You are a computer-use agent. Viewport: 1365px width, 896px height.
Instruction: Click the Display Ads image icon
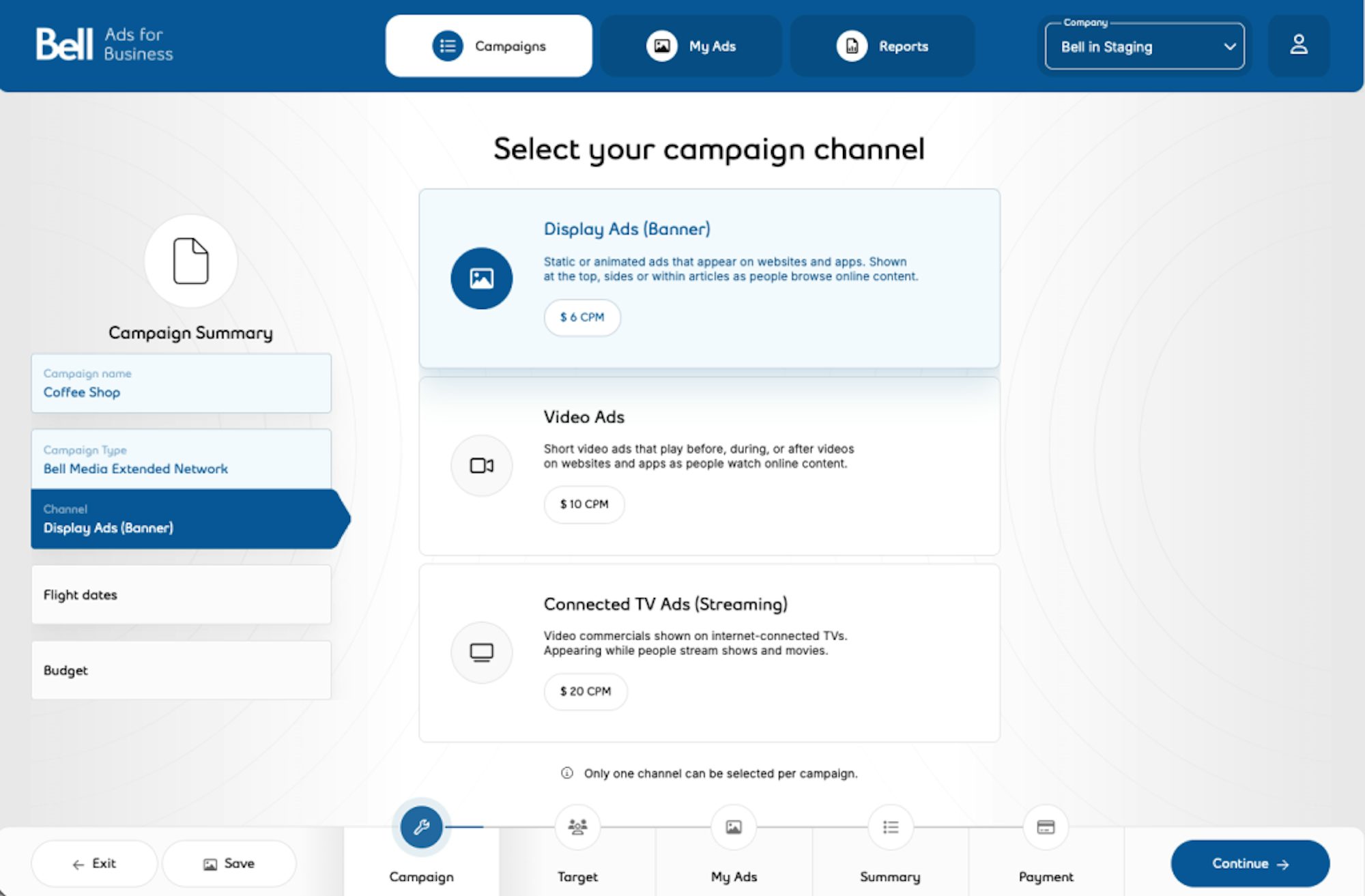point(481,278)
